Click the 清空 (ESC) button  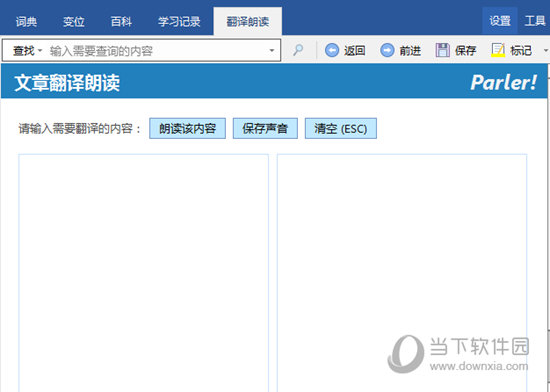[x=341, y=129]
